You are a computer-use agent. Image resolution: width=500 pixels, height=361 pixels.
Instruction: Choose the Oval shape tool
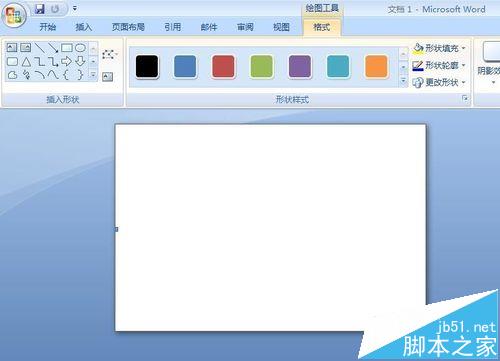(x=80, y=48)
